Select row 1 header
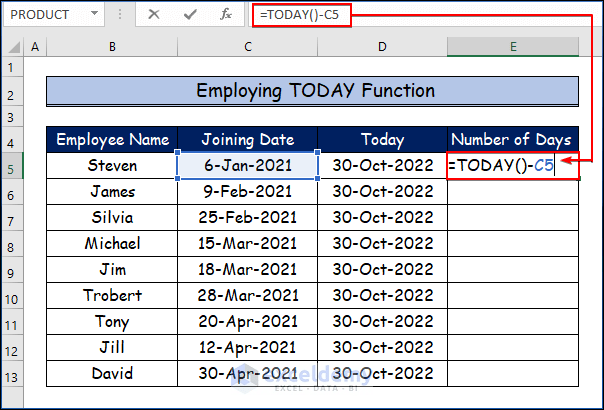This screenshot has height=410, width=604. pos(12,67)
